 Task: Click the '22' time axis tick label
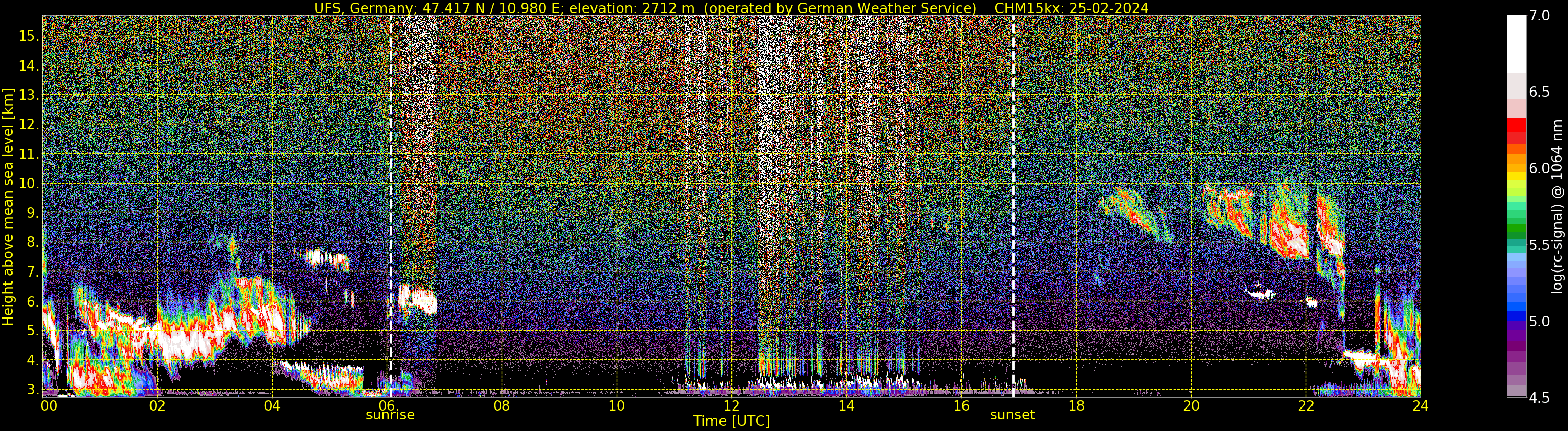point(1306,405)
